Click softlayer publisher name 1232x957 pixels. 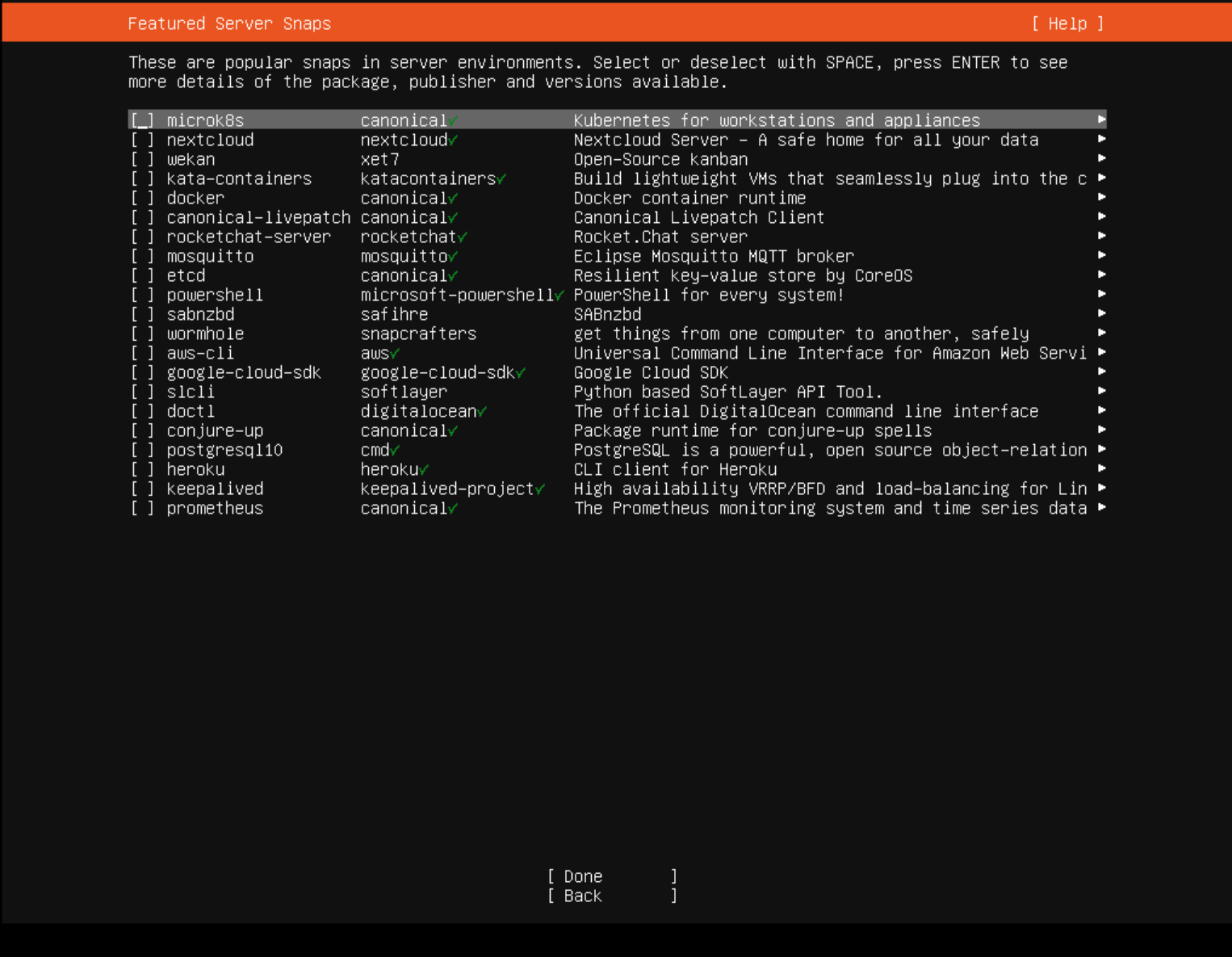click(404, 392)
